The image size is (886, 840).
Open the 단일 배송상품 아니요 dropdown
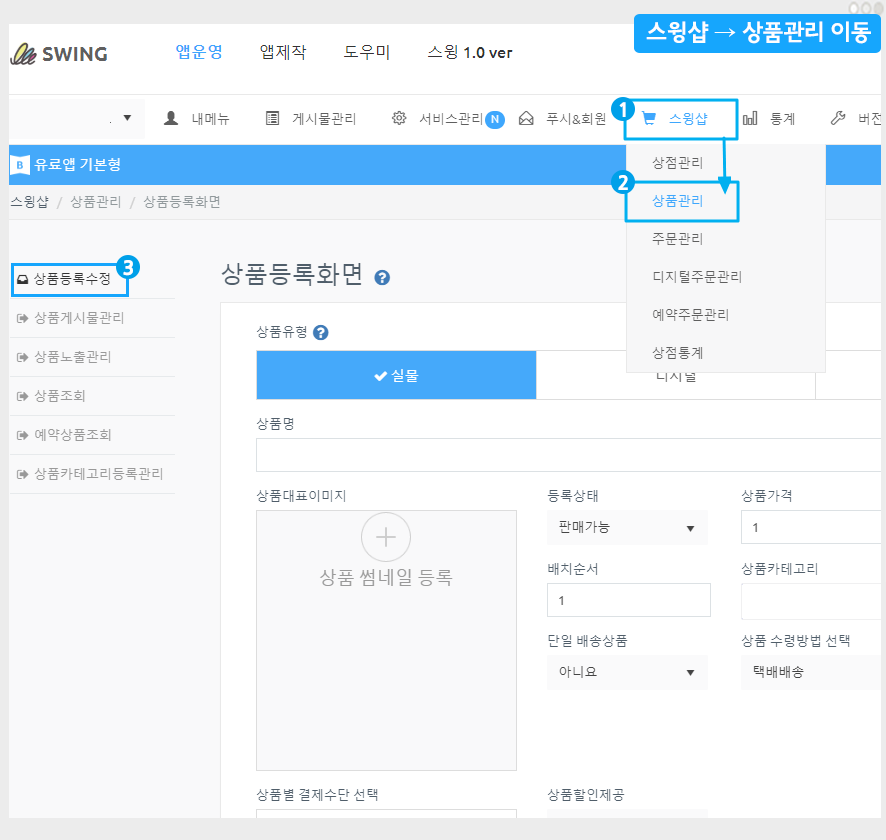click(627, 672)
